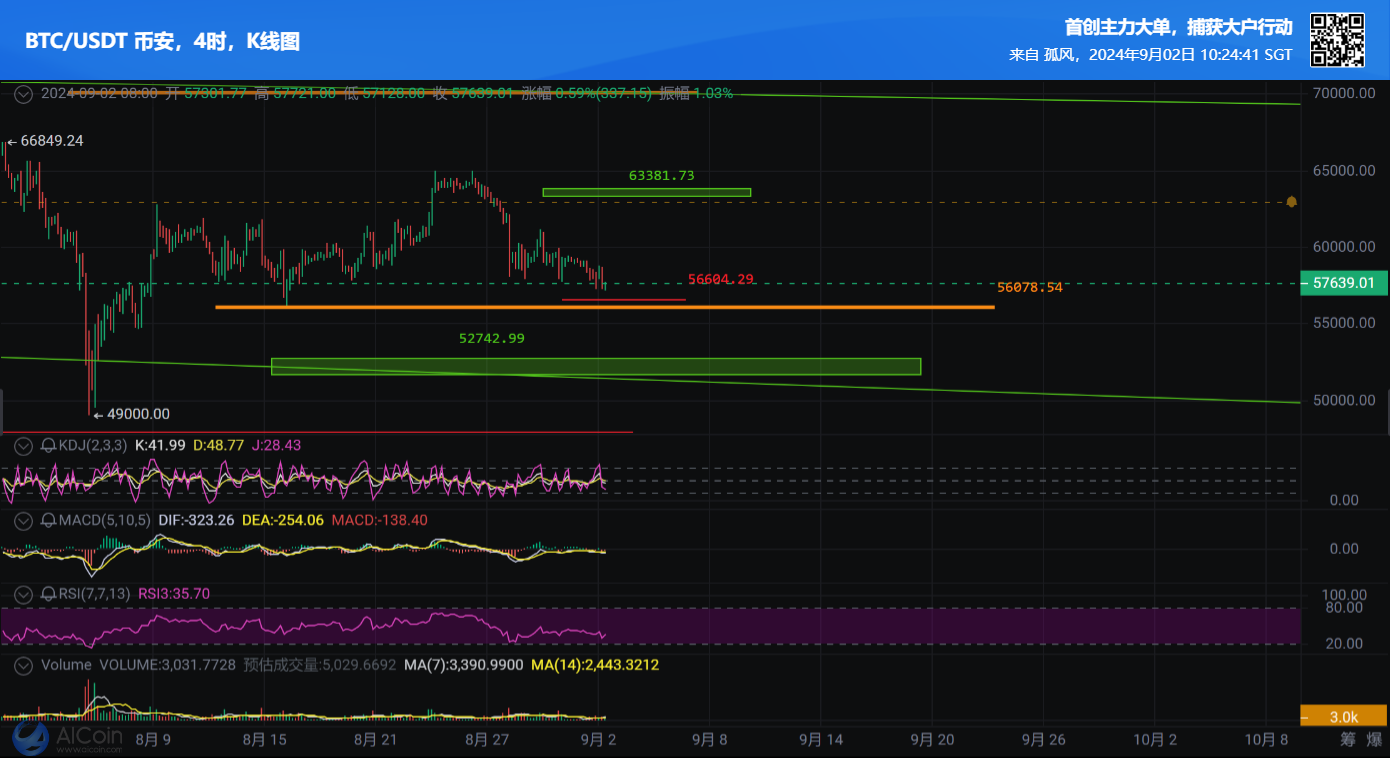The height and width of the screenshot is (758, 1390).
Task: Click the KDJ indicator alert bell
Action: [47, 445]
